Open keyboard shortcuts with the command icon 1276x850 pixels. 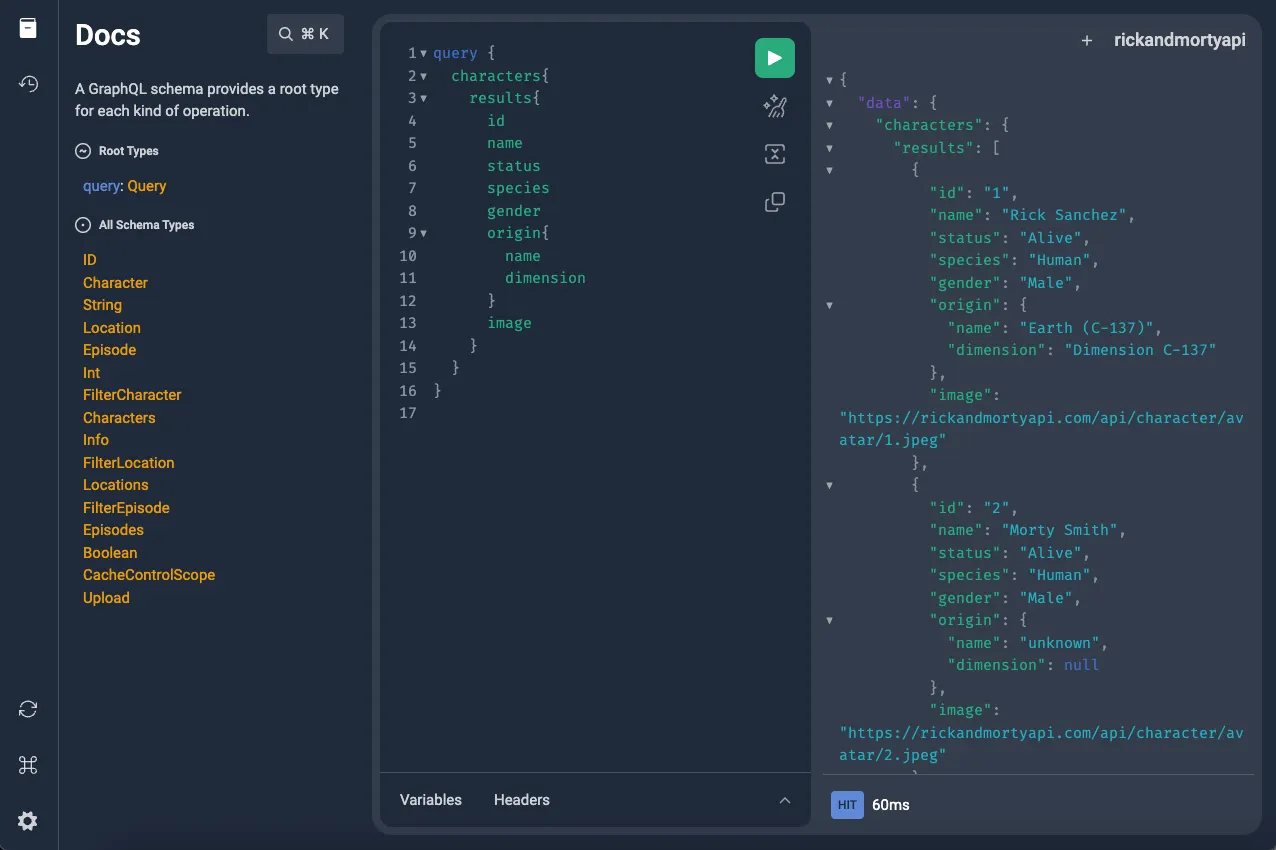point(28,765)
